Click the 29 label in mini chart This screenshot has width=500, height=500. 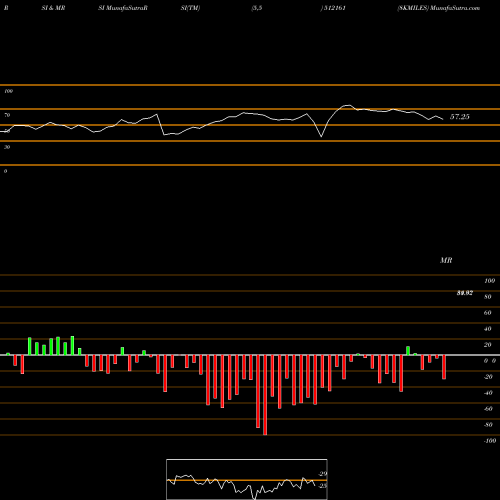323,474
